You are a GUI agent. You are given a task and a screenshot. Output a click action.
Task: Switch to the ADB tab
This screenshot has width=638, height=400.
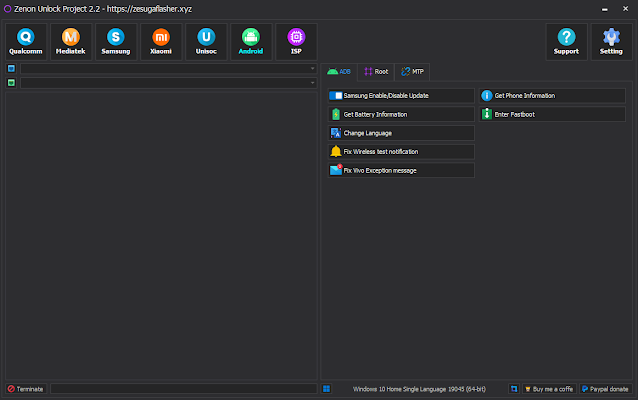tap(339, 72)
